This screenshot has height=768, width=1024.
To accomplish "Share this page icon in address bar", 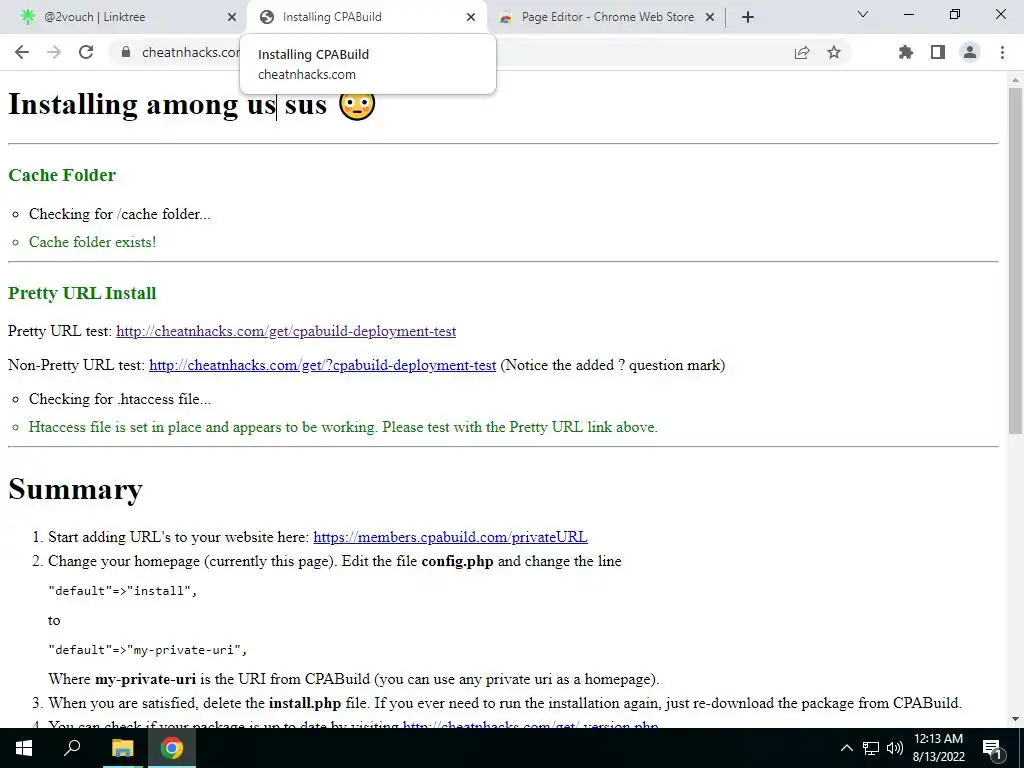I will pos(802,52).
